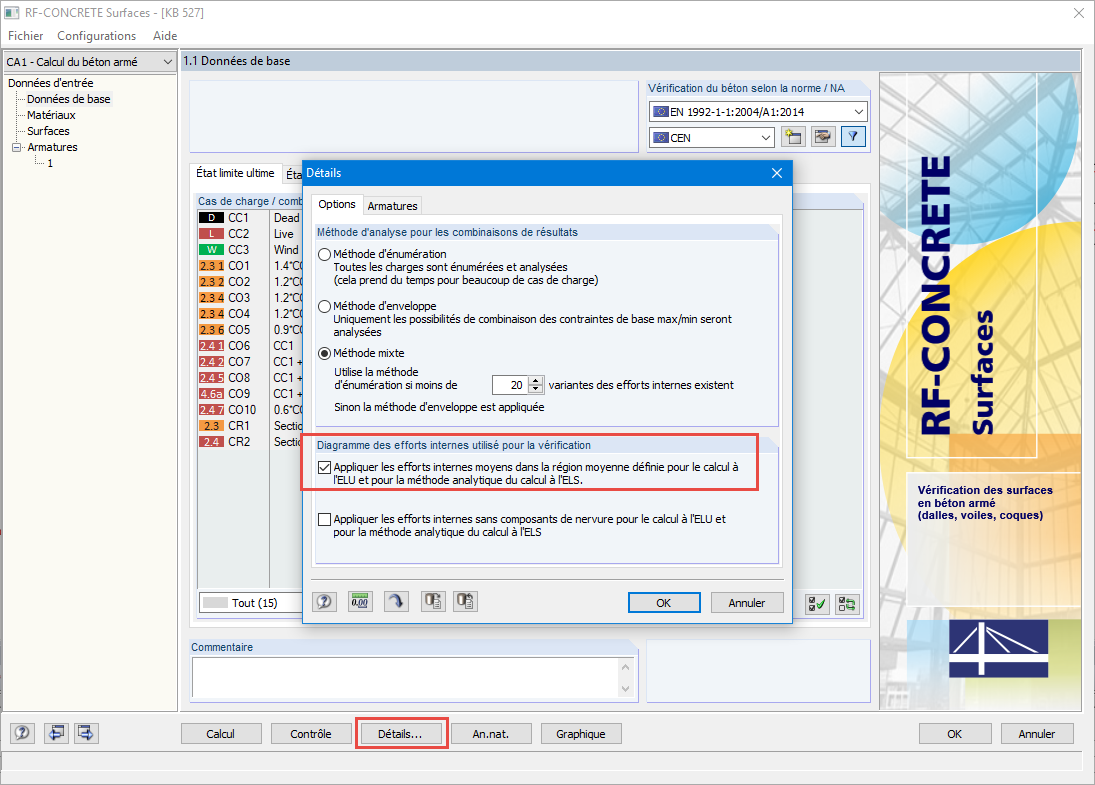Click the RF-CONCRETE application icon in title bar
1095x785 pixels.
(x=12, y=13)
